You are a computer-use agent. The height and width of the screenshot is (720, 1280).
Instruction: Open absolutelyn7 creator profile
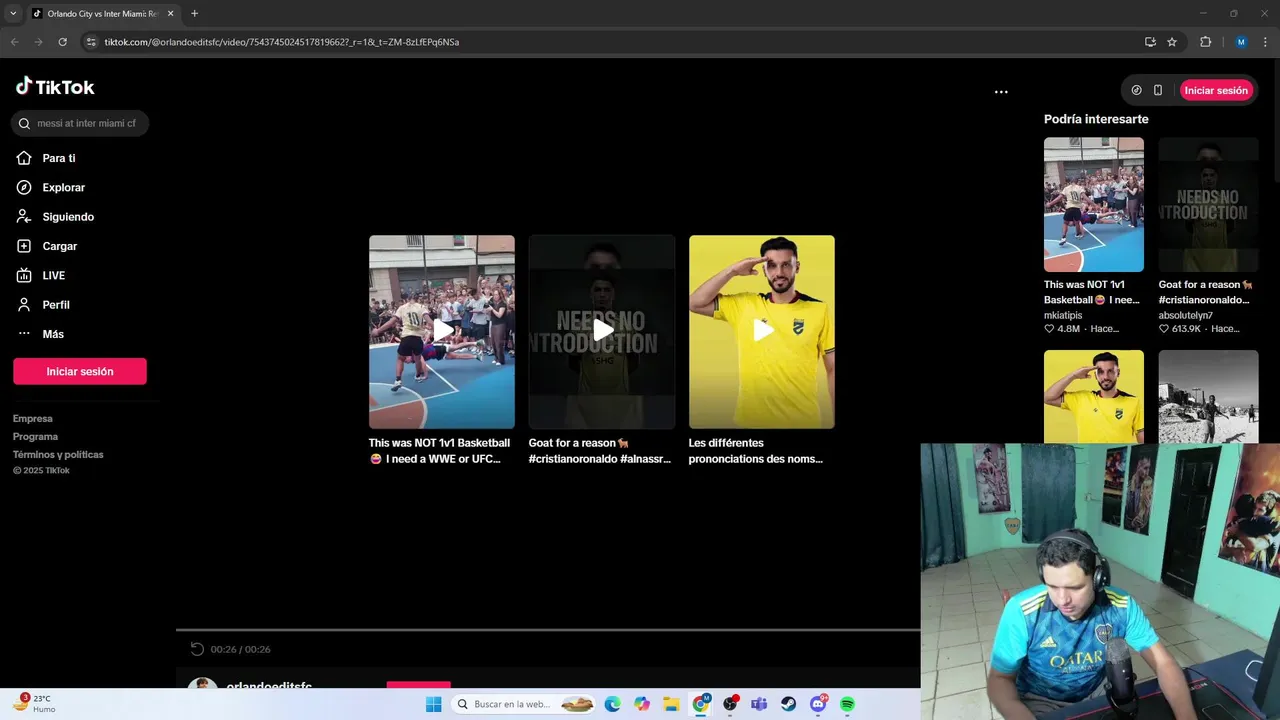tap(1186, 315)
